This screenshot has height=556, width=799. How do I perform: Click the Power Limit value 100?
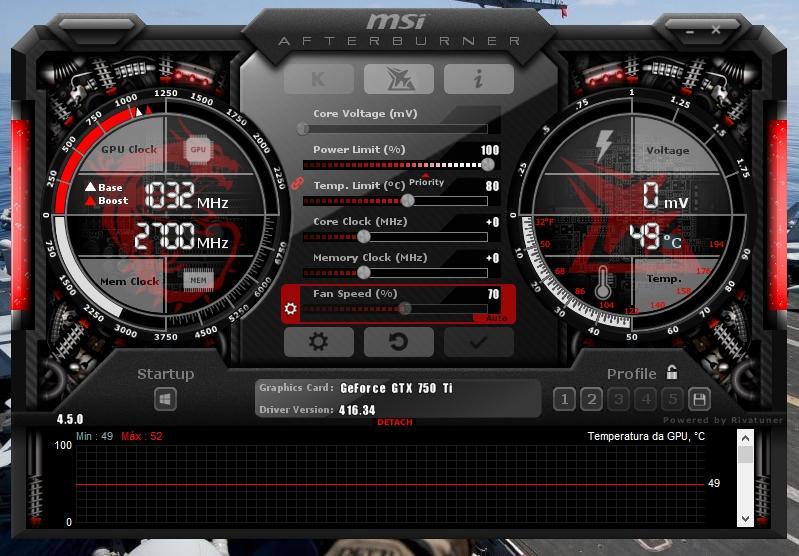pos(490,150)
